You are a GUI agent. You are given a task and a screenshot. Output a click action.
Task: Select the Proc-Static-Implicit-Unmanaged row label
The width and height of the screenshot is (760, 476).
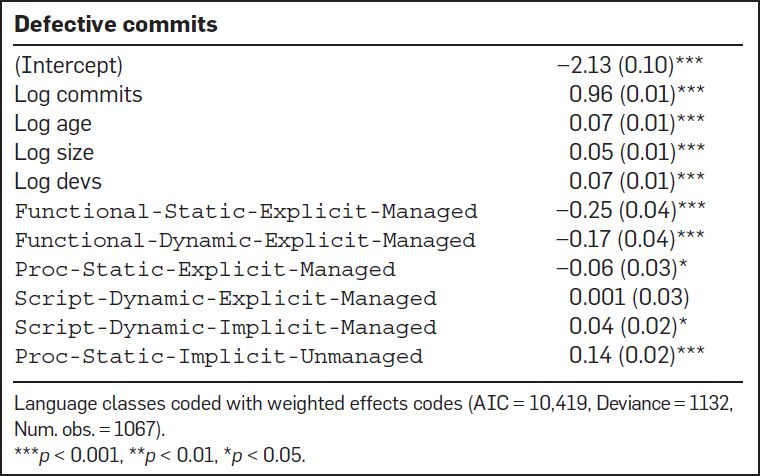(218, 356)
